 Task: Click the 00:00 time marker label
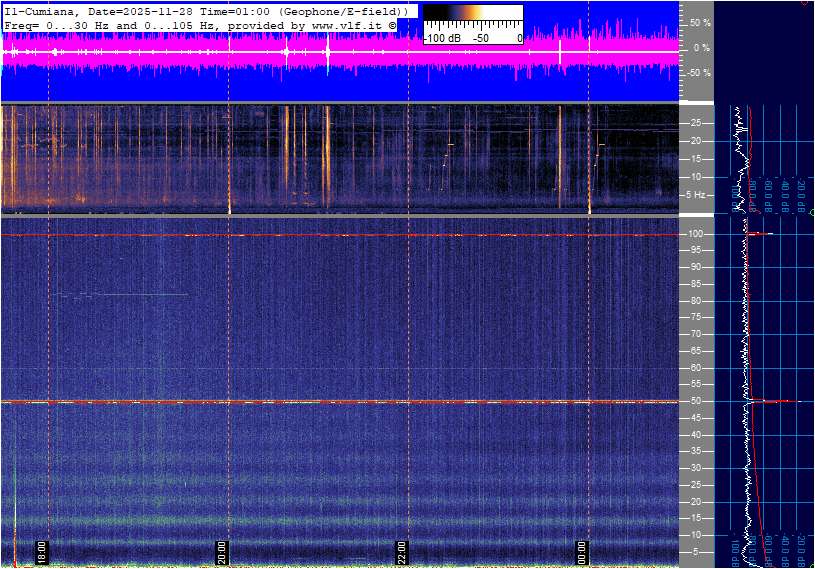click(x=582, y=552)
